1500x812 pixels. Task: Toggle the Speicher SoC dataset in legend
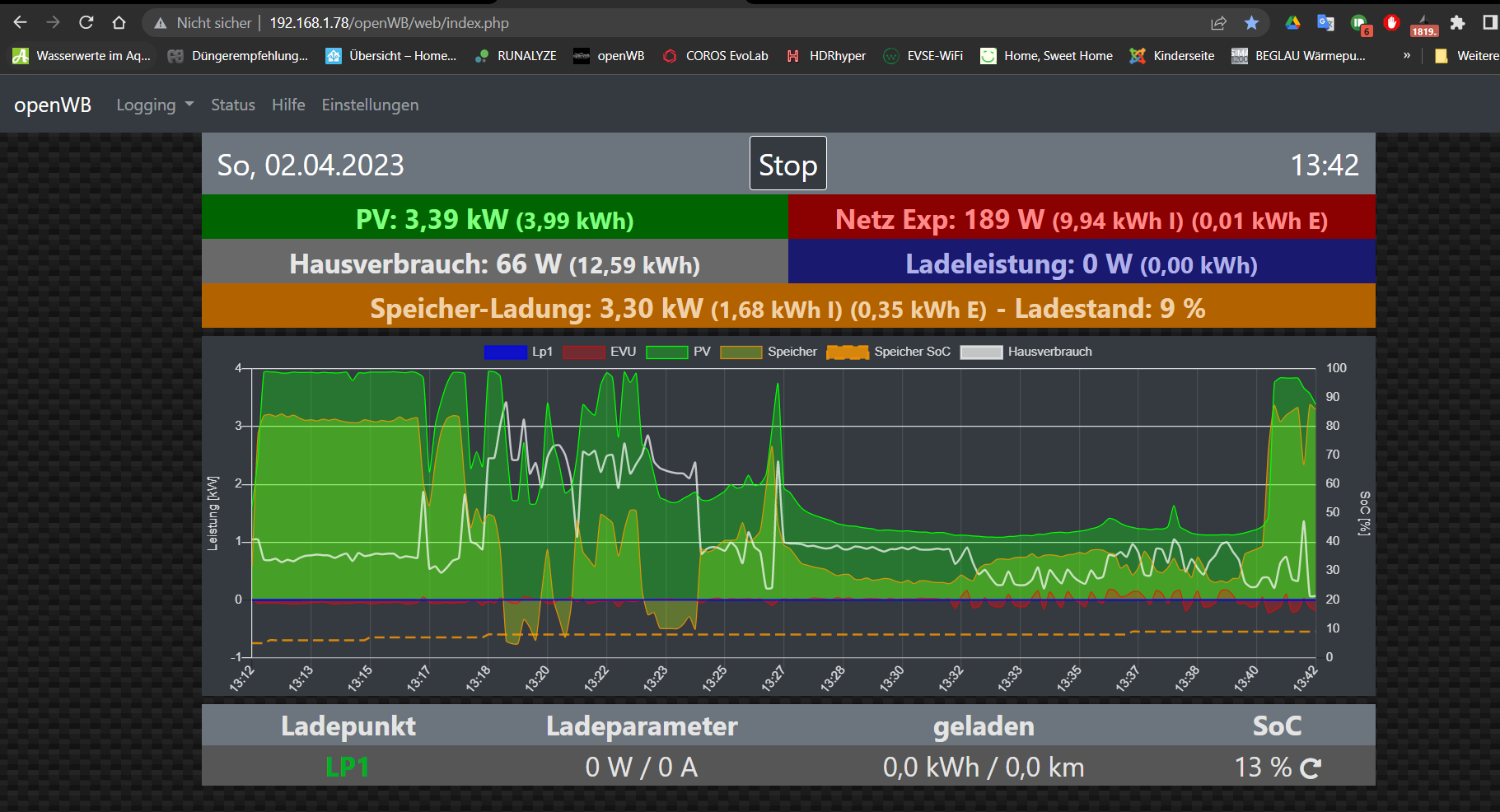[x=889, y=352]
